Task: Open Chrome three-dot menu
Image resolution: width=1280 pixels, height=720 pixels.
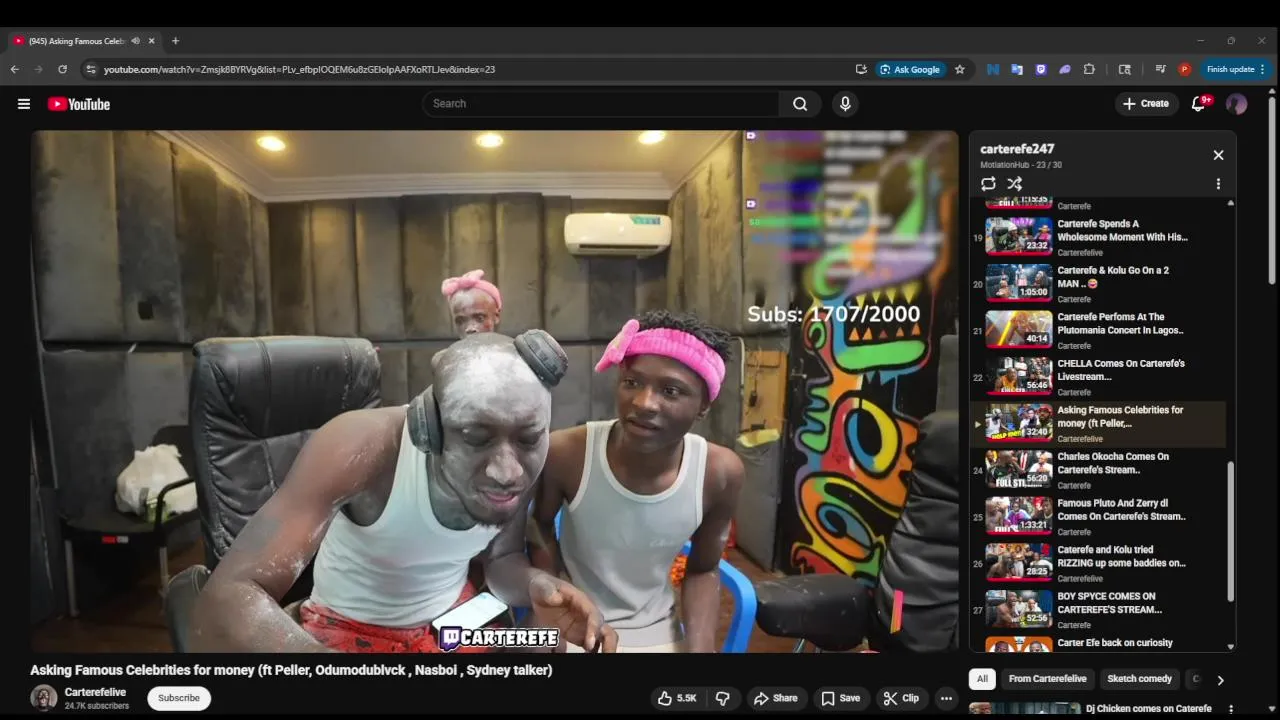Action: coord(1262,69)
